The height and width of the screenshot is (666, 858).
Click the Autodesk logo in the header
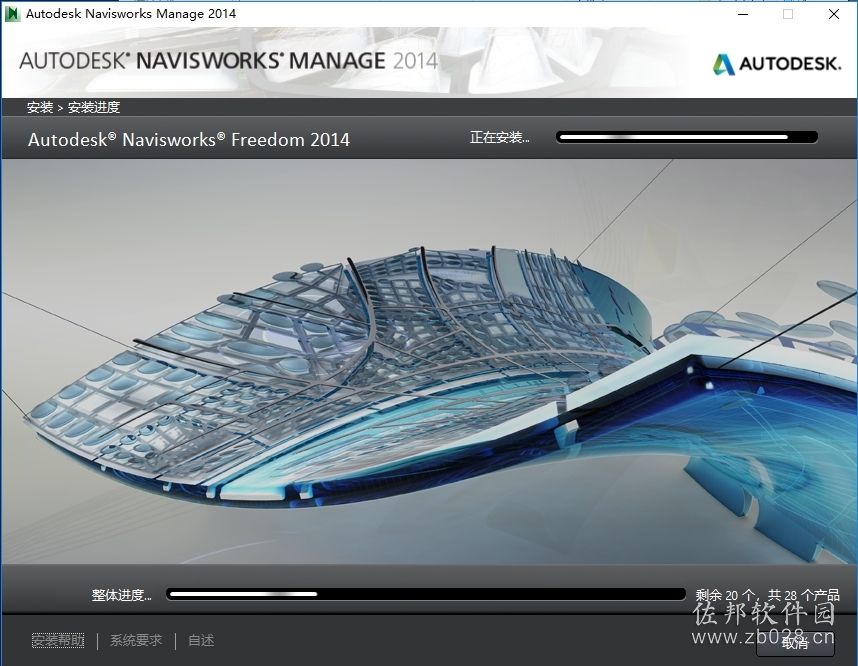(776, 64)
